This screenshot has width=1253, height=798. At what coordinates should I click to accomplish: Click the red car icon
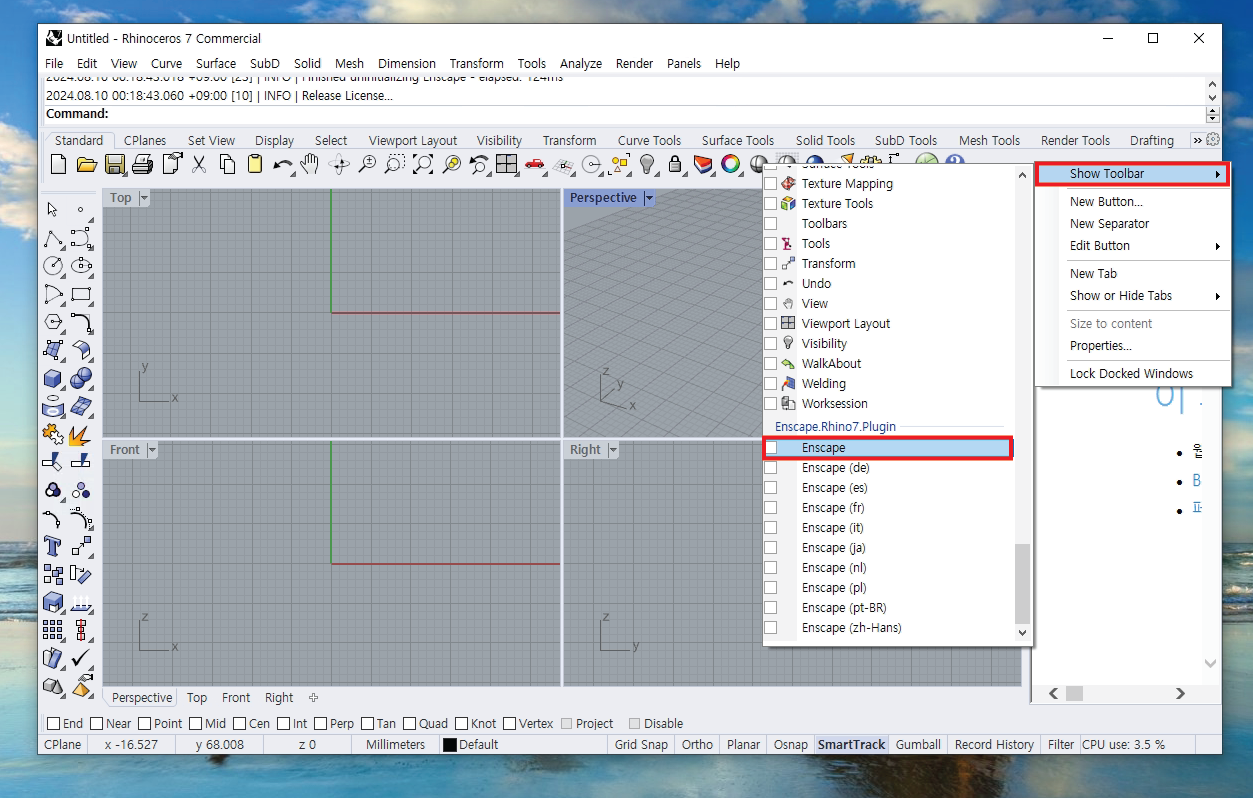click(x=535, y=164)
